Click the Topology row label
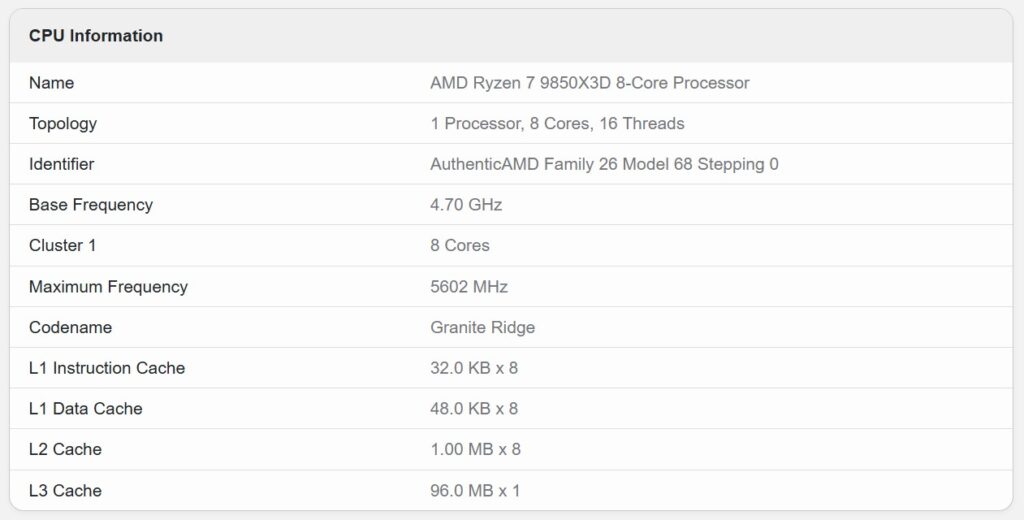Viewport: 1024px width, 520px height. 63,124
